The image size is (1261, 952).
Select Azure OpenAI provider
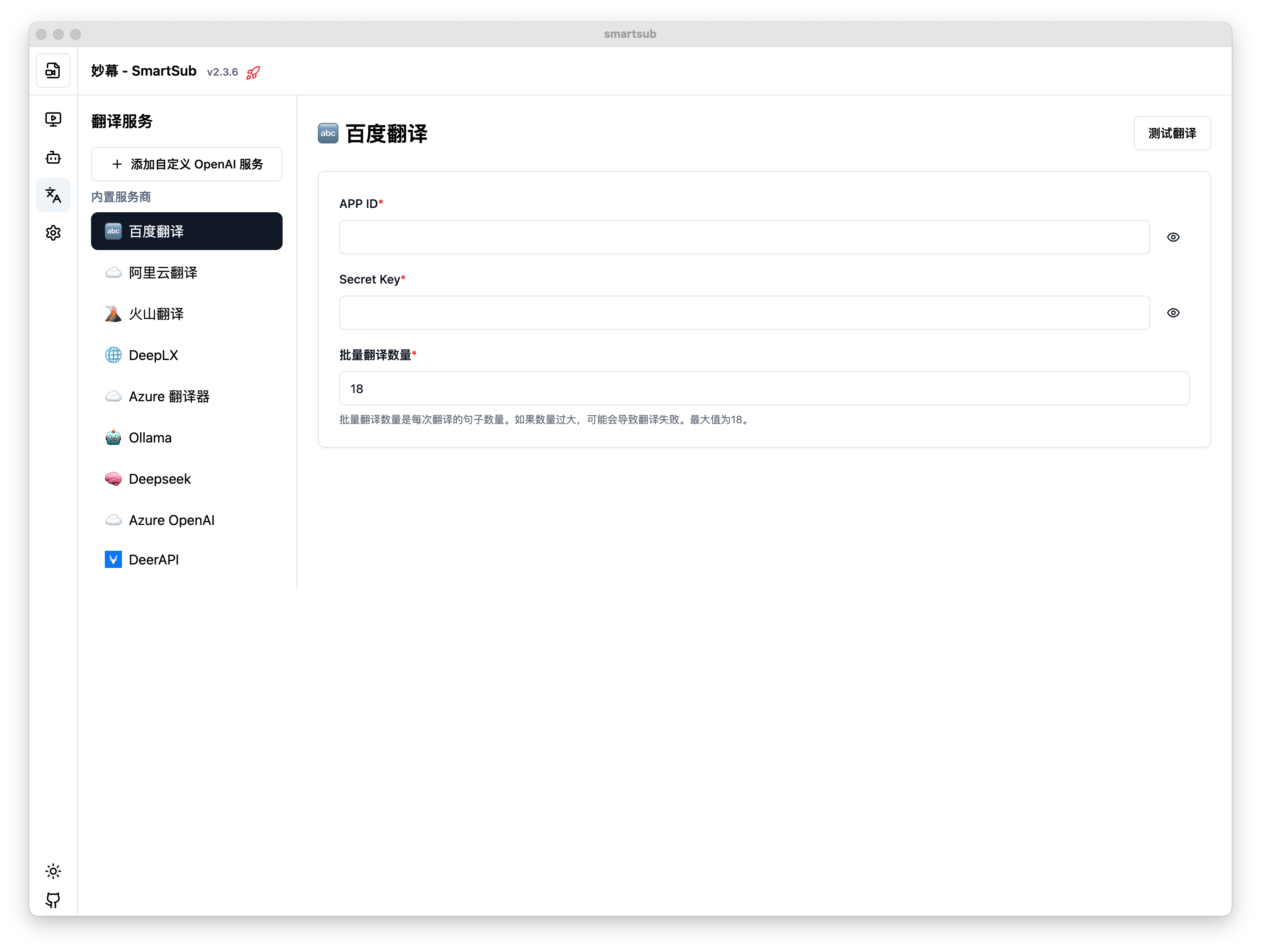[186, 520]
